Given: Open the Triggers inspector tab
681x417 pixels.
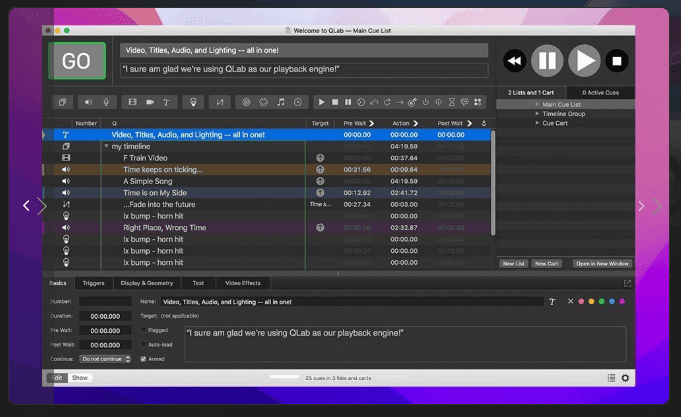Looking at the screenshot, I should pos(94,283).
